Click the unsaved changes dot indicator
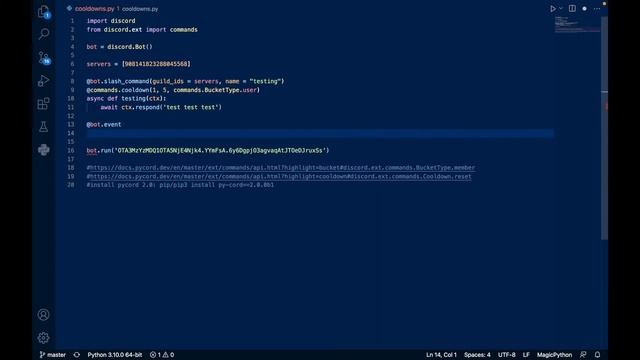This screenshot has width=640, height=360. (584, 9)
